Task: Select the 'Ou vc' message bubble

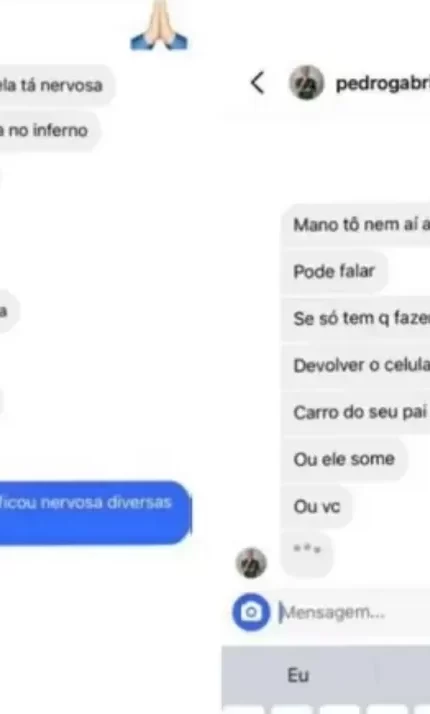Action: (317, 506)
